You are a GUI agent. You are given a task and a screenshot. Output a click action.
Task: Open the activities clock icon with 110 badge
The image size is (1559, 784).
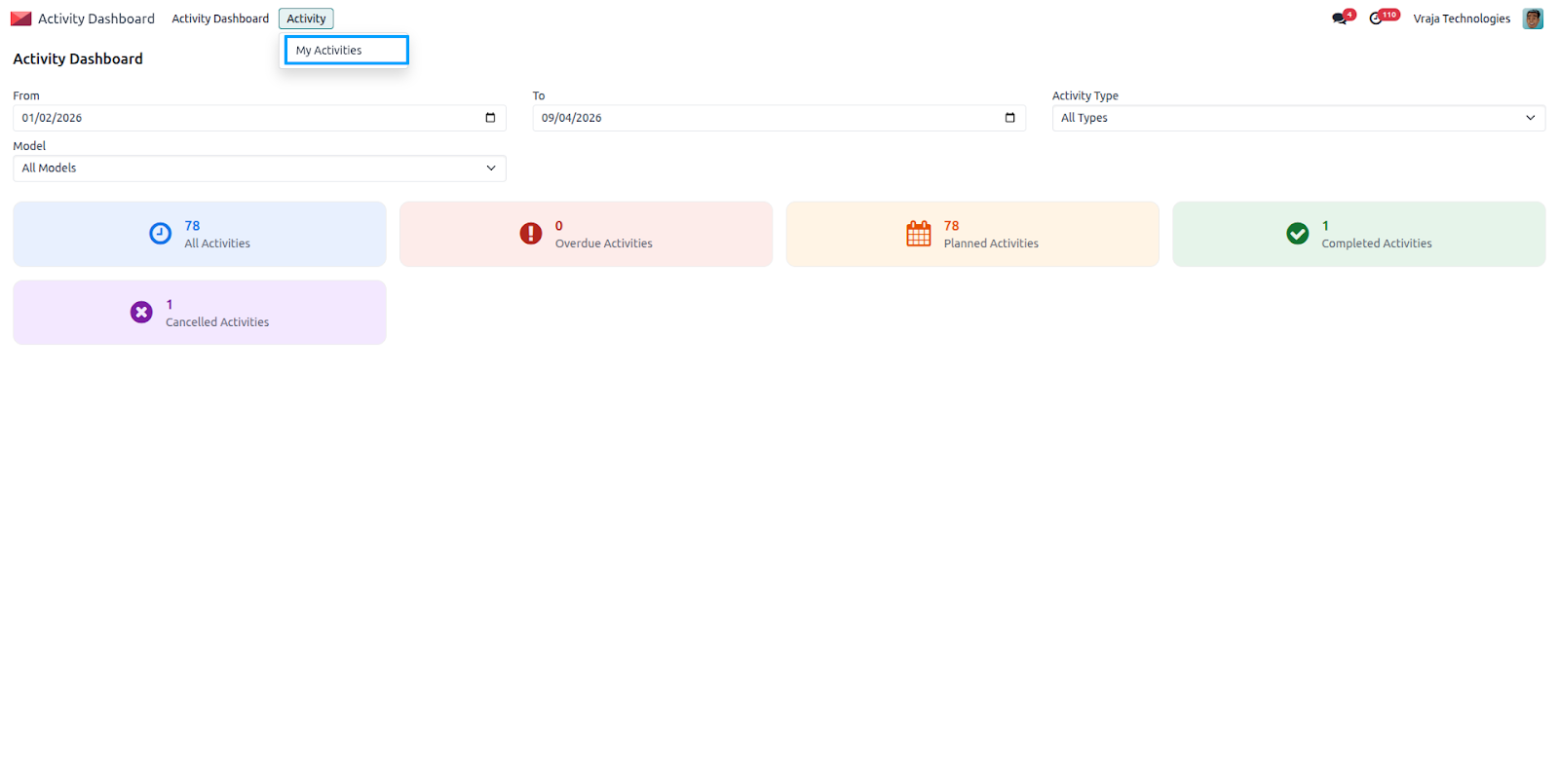tap(1376, 19)
